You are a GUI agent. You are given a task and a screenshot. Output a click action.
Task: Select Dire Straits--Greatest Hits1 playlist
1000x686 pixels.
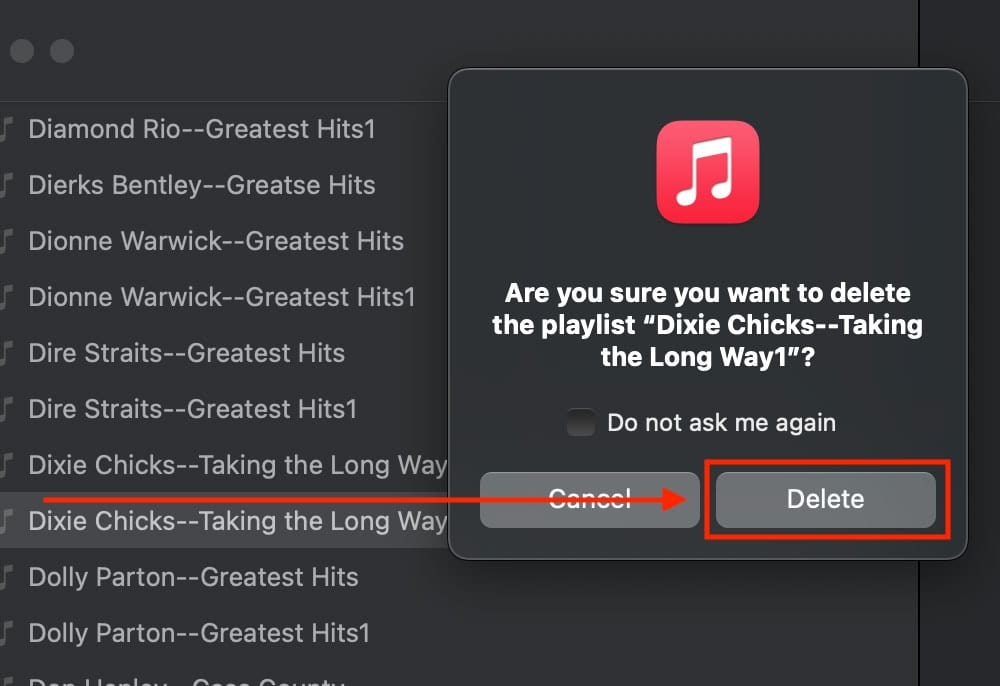192,410
